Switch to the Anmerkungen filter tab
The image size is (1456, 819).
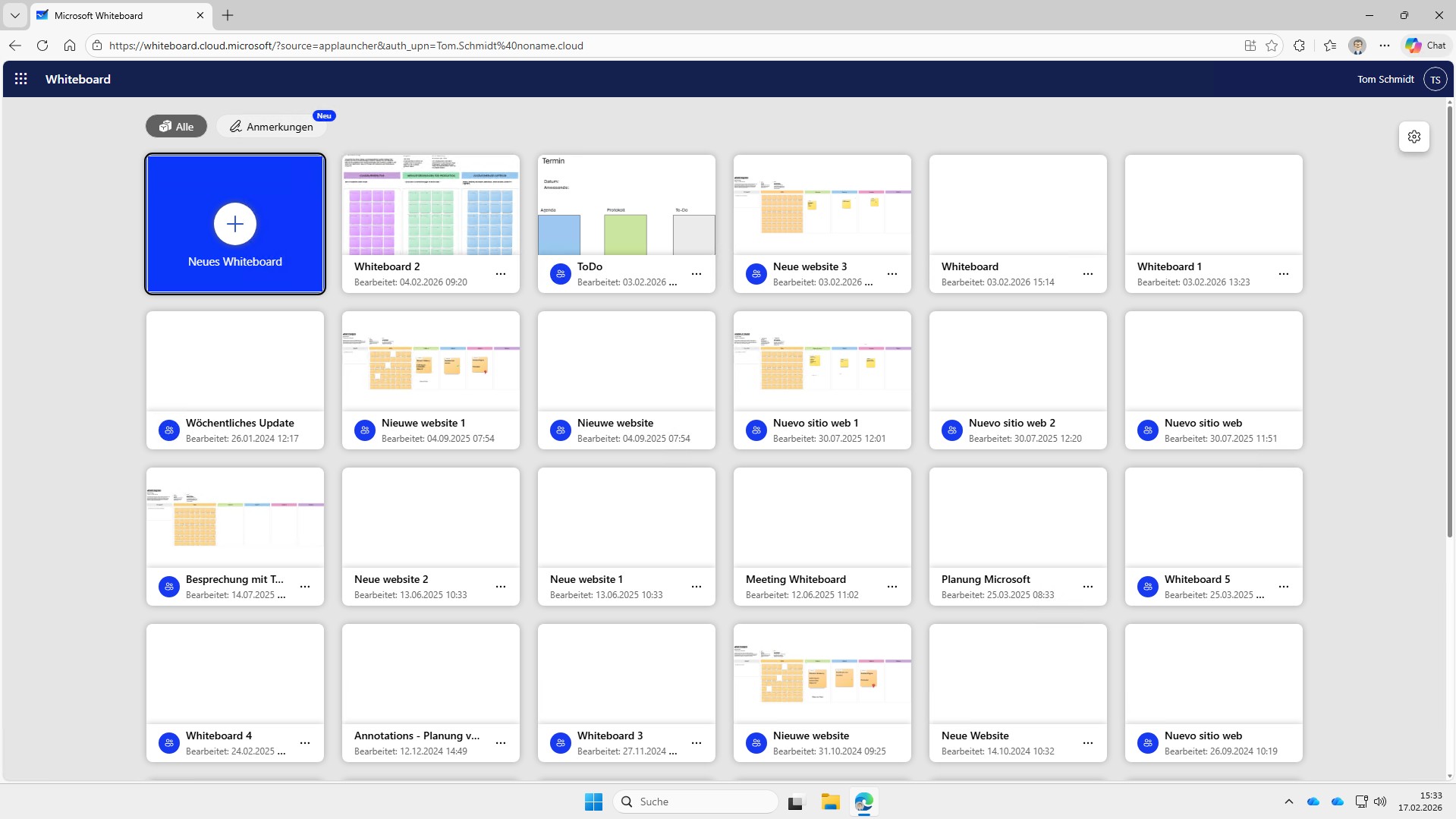point(272,127)
